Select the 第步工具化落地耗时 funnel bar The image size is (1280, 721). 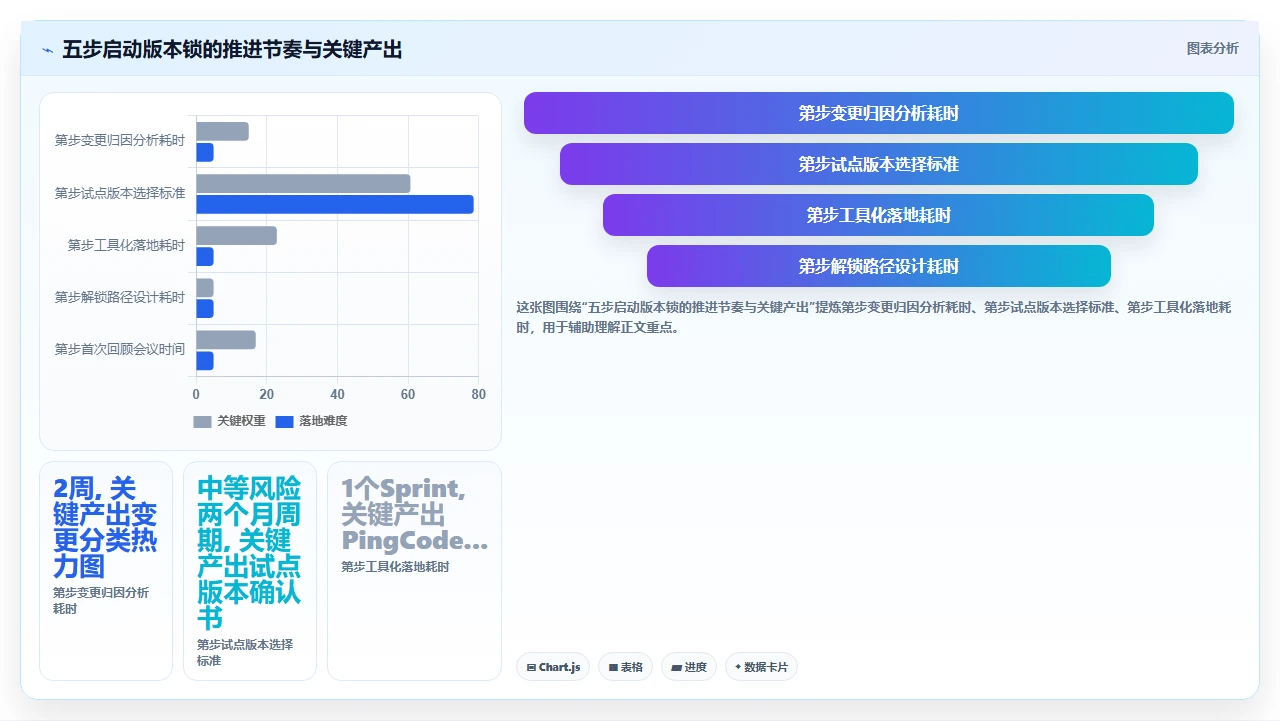878,215
